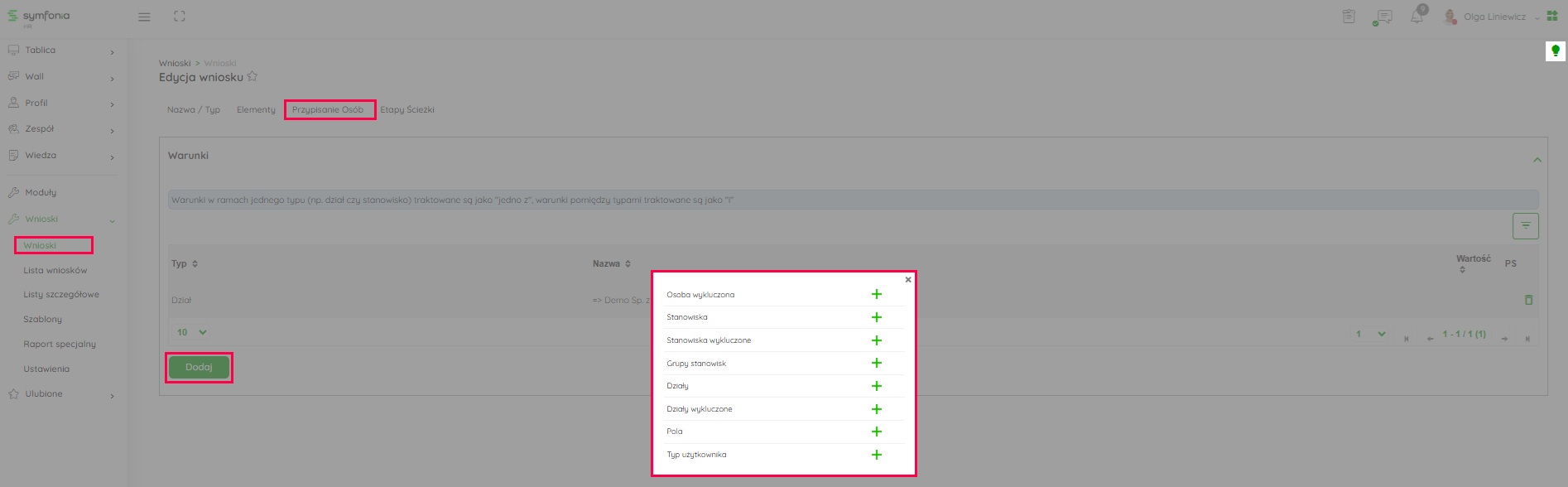
Task: Switch to the Etapy Ścieżki tab
Action: coord(407,109)
